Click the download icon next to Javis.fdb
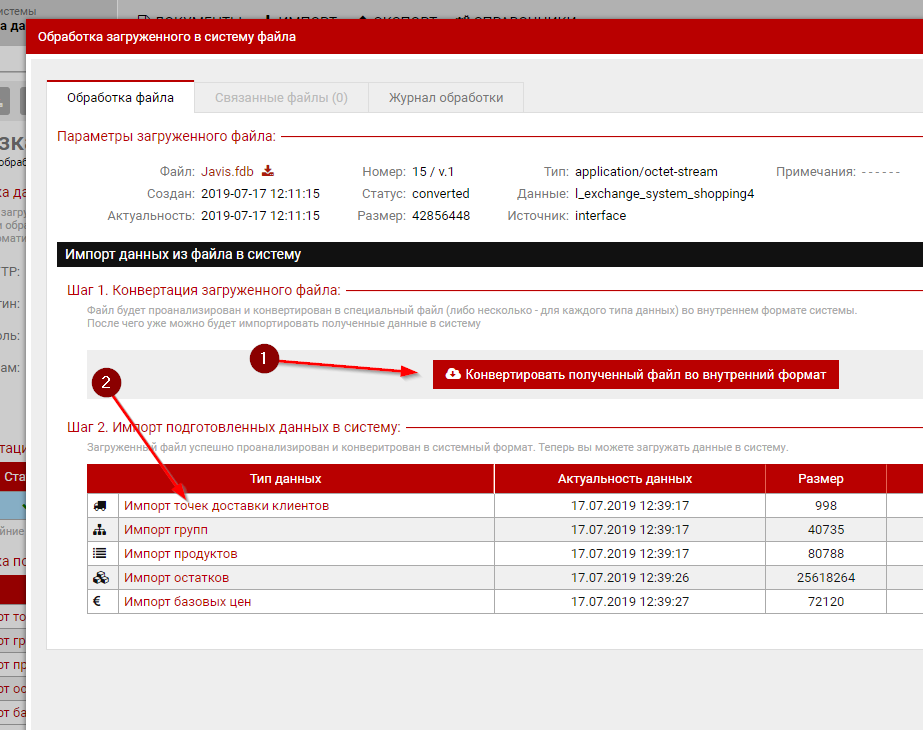This screenshot has height=730, width=923. tap(268, 171)
